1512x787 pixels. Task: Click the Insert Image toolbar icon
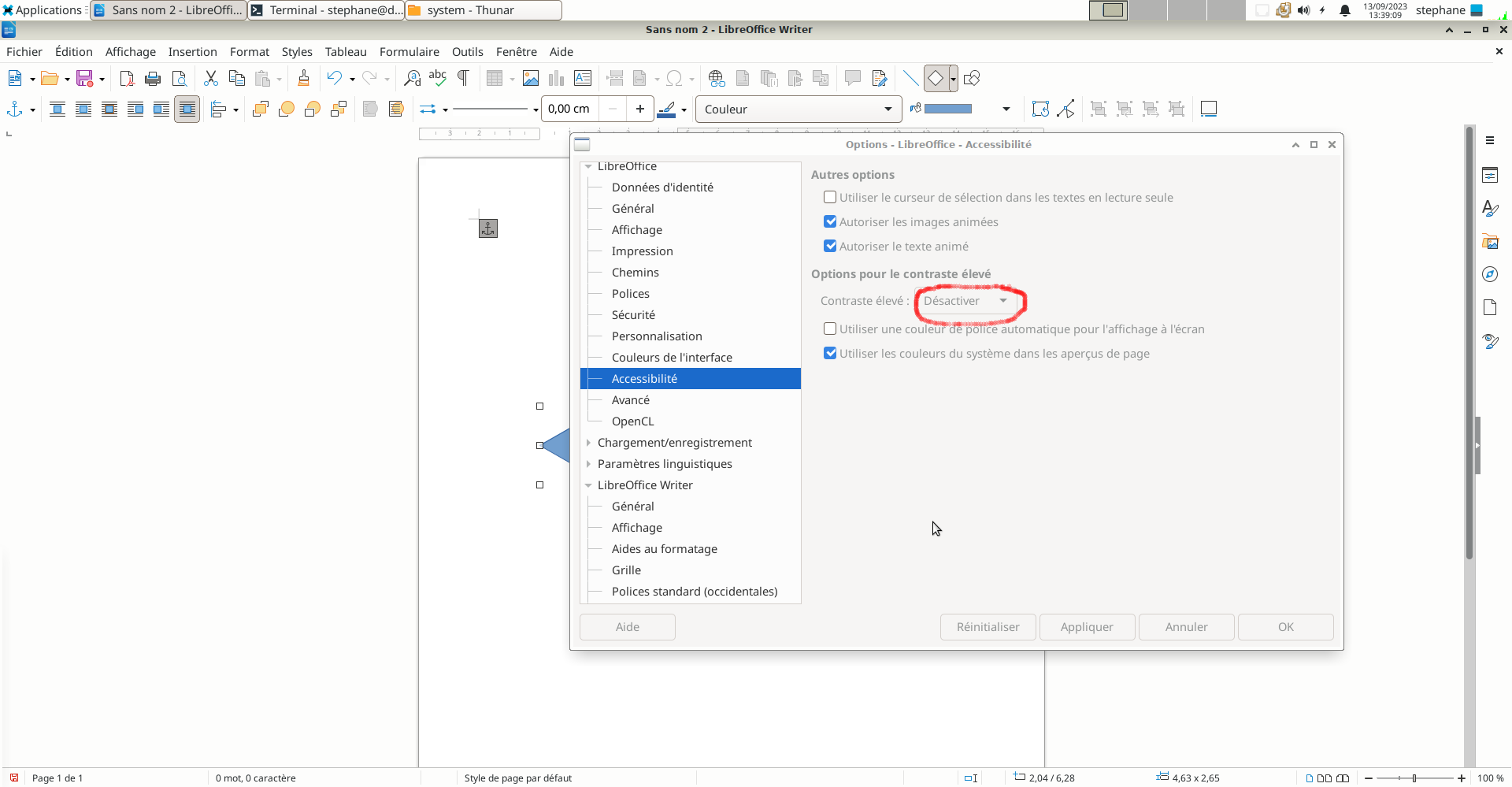531,79
